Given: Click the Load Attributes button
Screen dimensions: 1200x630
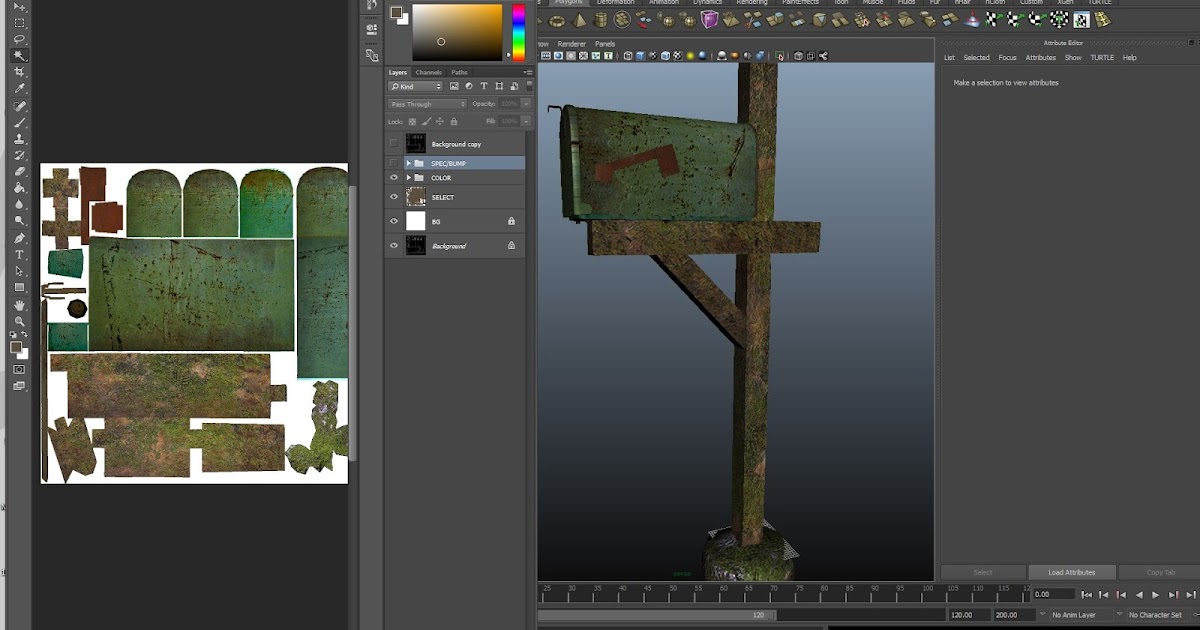Looking at the screenshot, I should [1071, 572].
